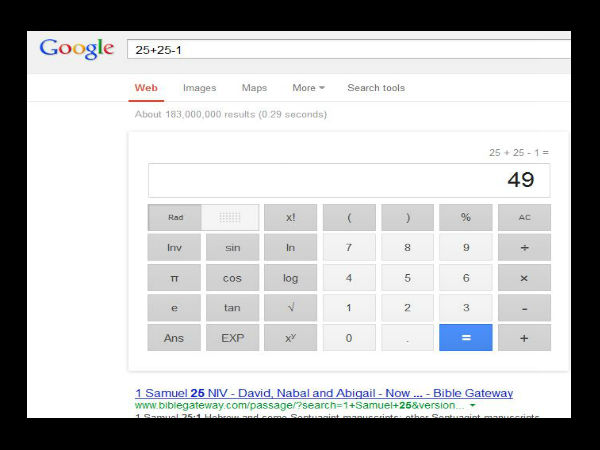Switch to the Images tab
This screenshot has width=600, height=450.
click(199, 88)
